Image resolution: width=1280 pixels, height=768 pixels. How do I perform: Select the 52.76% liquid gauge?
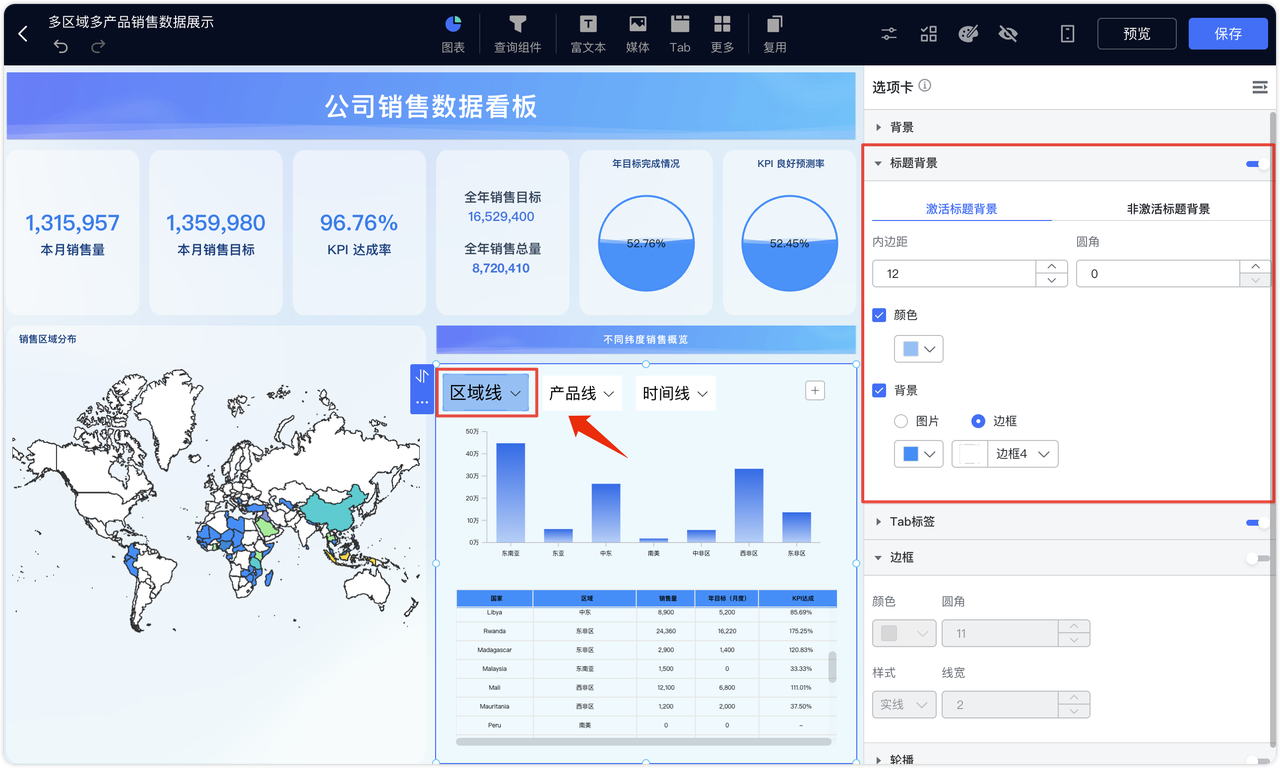click(x=646, y=243)
